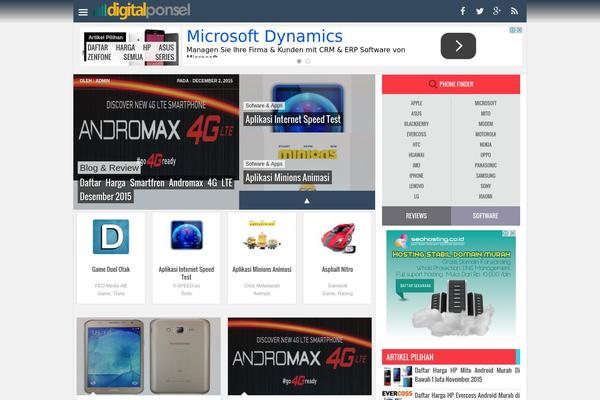600x400 pixels.
Task: Open the Game Duel Otak app icon
Action: click(x=111, y=237)
